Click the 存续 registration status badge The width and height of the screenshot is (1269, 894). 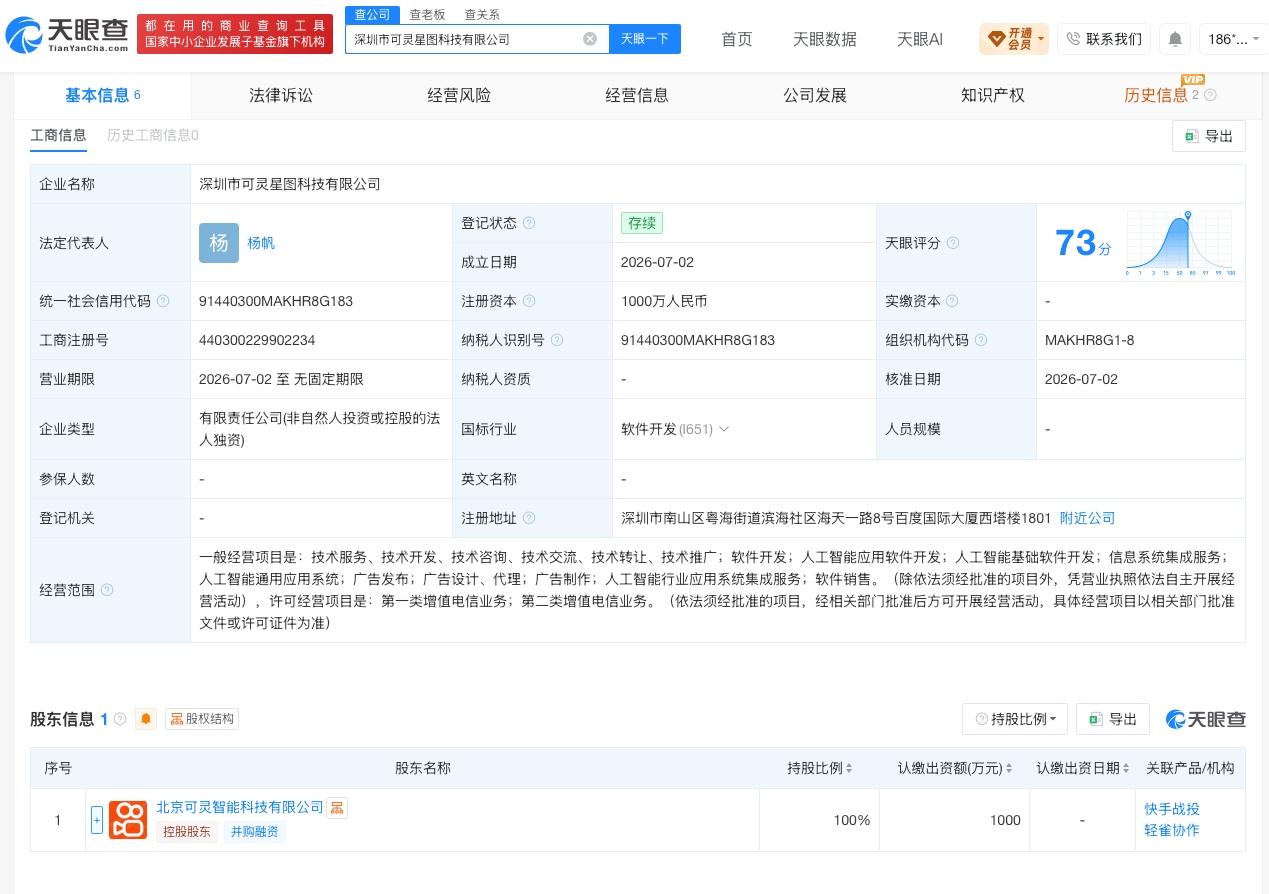pos(642,223)
